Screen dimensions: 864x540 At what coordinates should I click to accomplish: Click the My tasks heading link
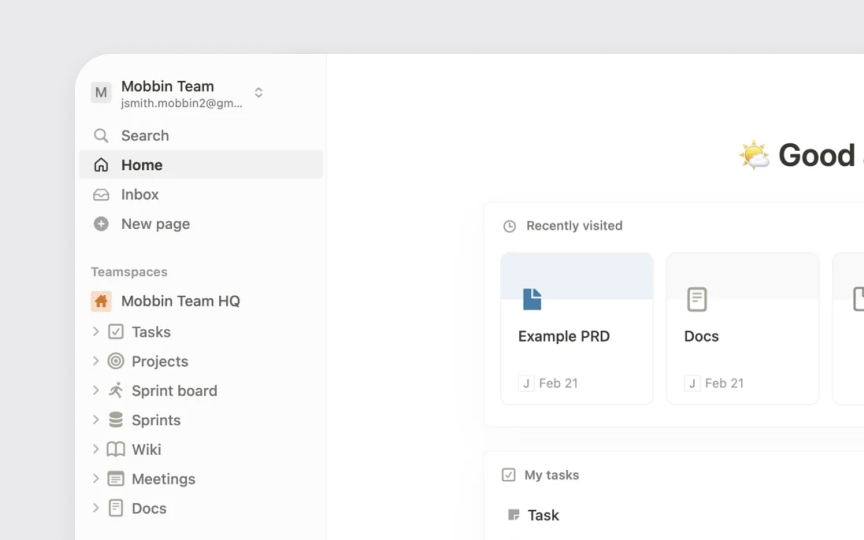pos(551,475)
